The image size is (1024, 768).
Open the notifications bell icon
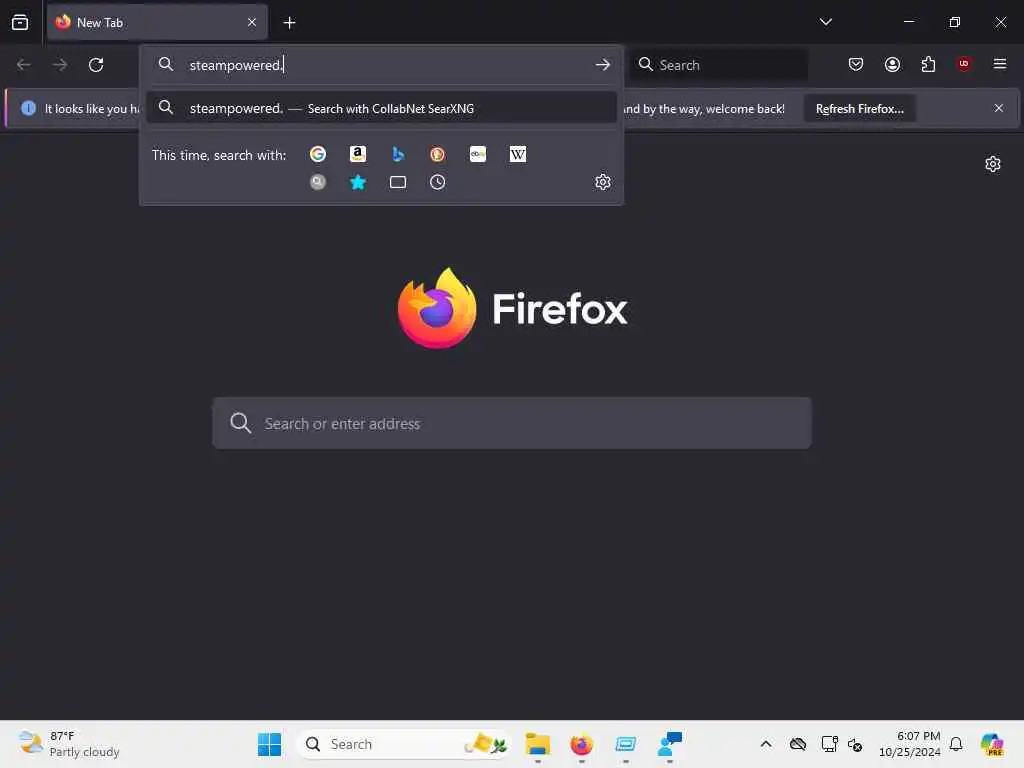coord(956,744)
